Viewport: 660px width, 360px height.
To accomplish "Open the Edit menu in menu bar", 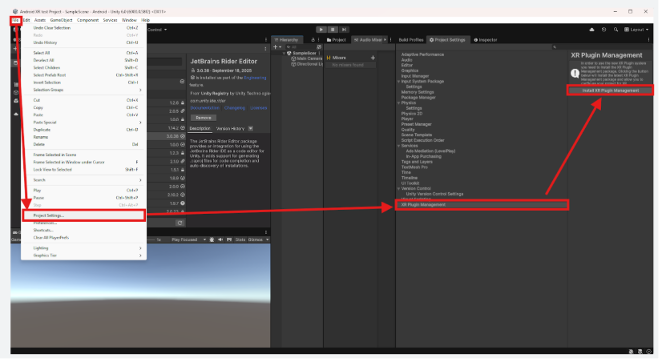I will pyautogui.click(x=27, y=20).
